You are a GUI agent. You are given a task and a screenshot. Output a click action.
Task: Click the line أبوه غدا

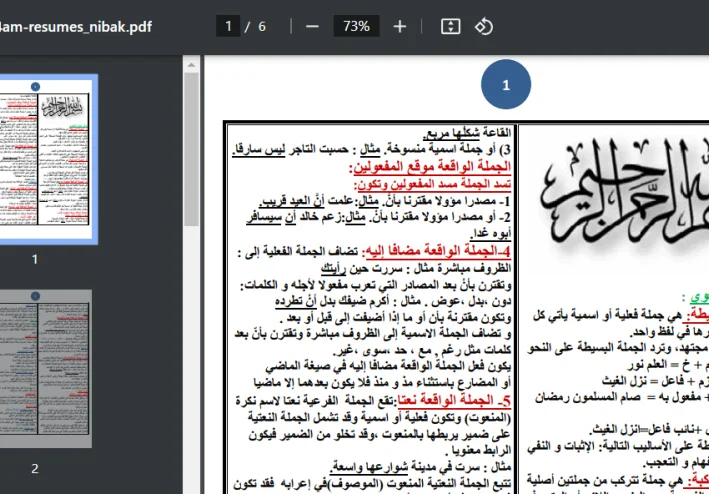[x=490, y=235]
